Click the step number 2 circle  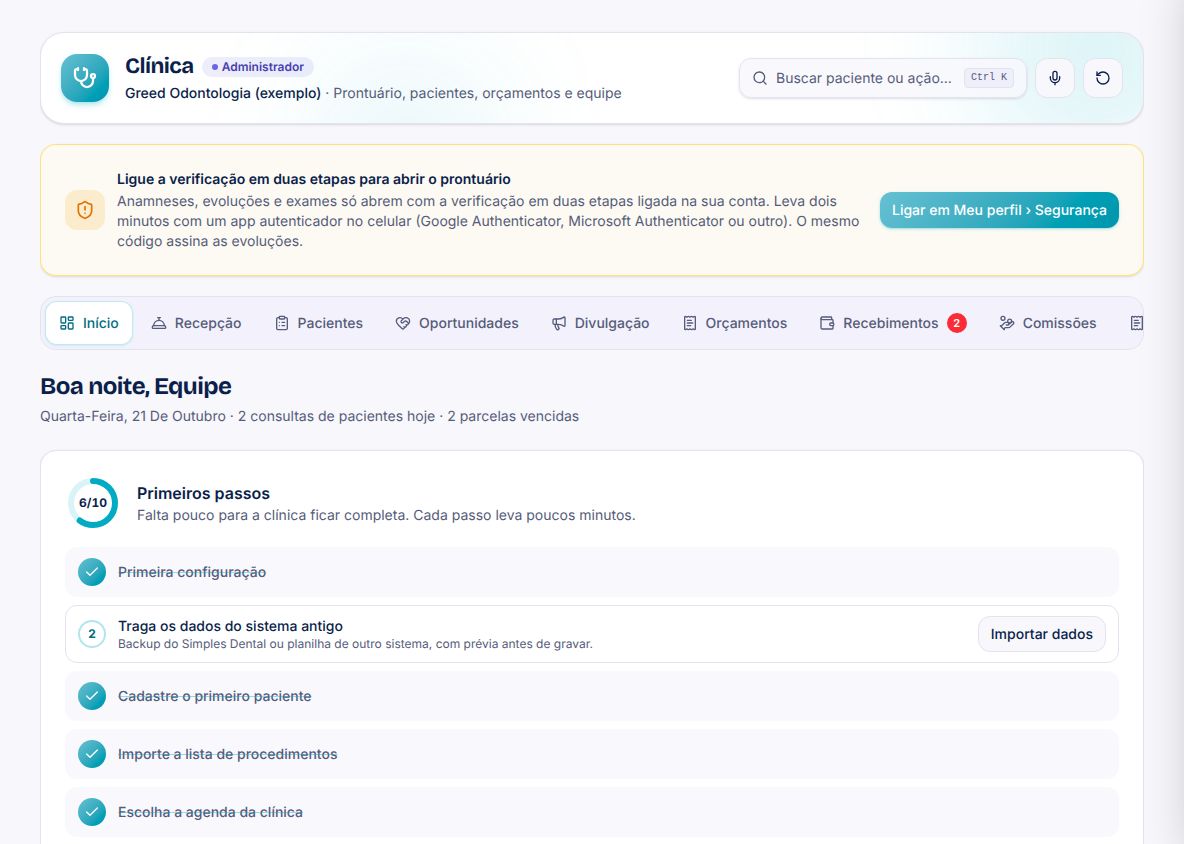click(92, 634)
